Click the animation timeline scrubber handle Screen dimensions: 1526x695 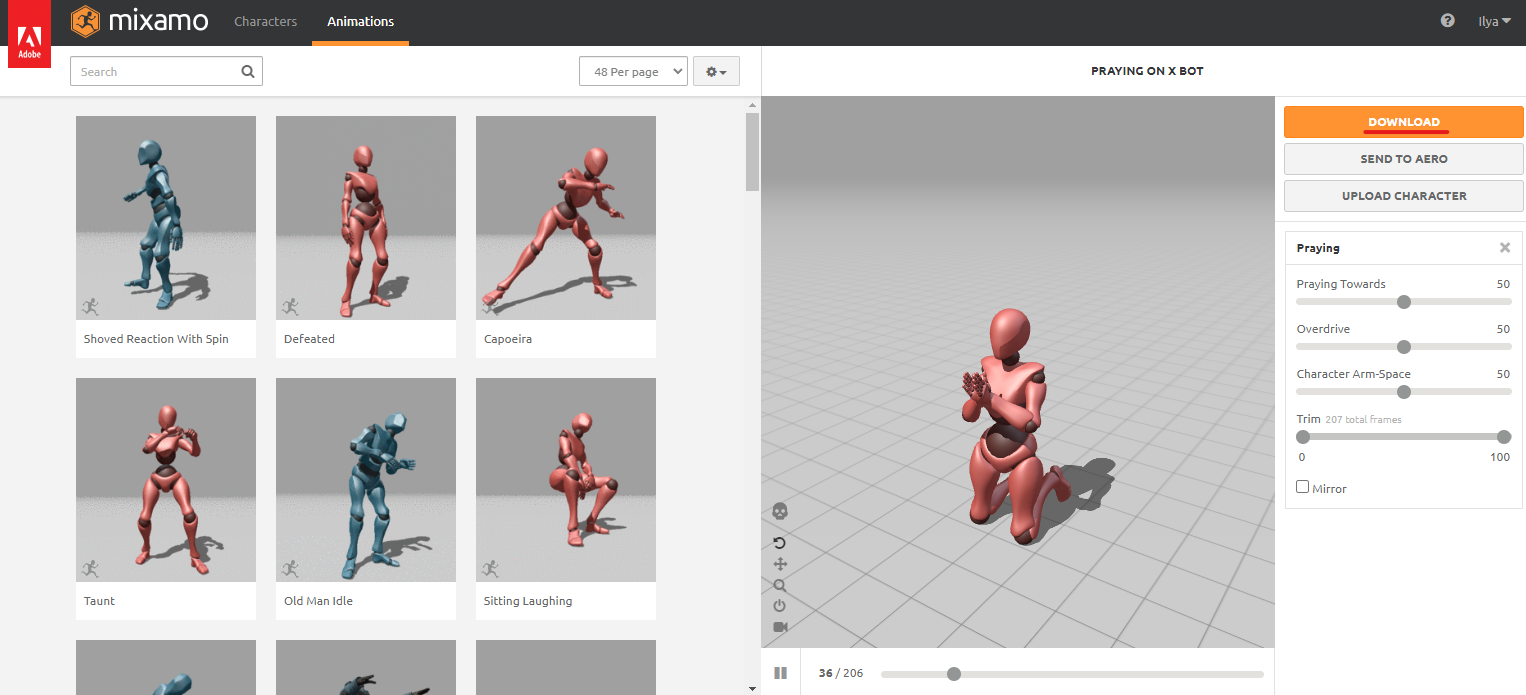tap(954, 674)
